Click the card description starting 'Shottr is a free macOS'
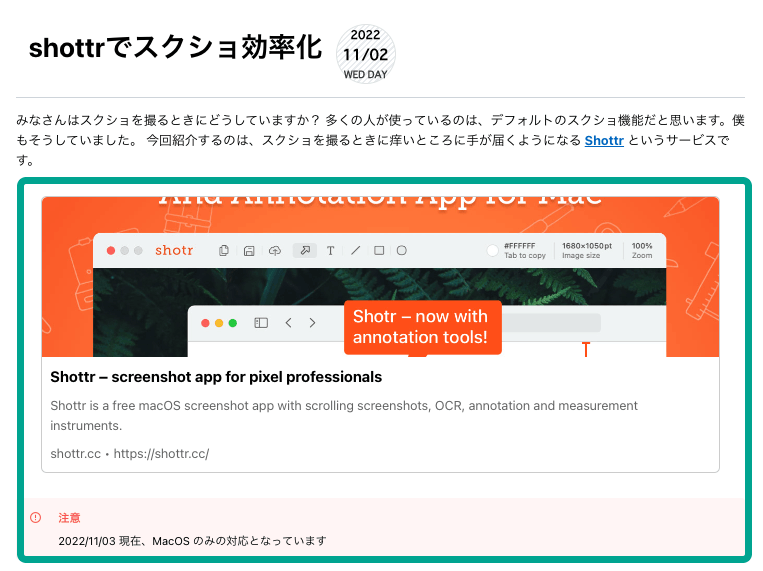The height and width of the screenshot is (571, 763). point(344,415)
